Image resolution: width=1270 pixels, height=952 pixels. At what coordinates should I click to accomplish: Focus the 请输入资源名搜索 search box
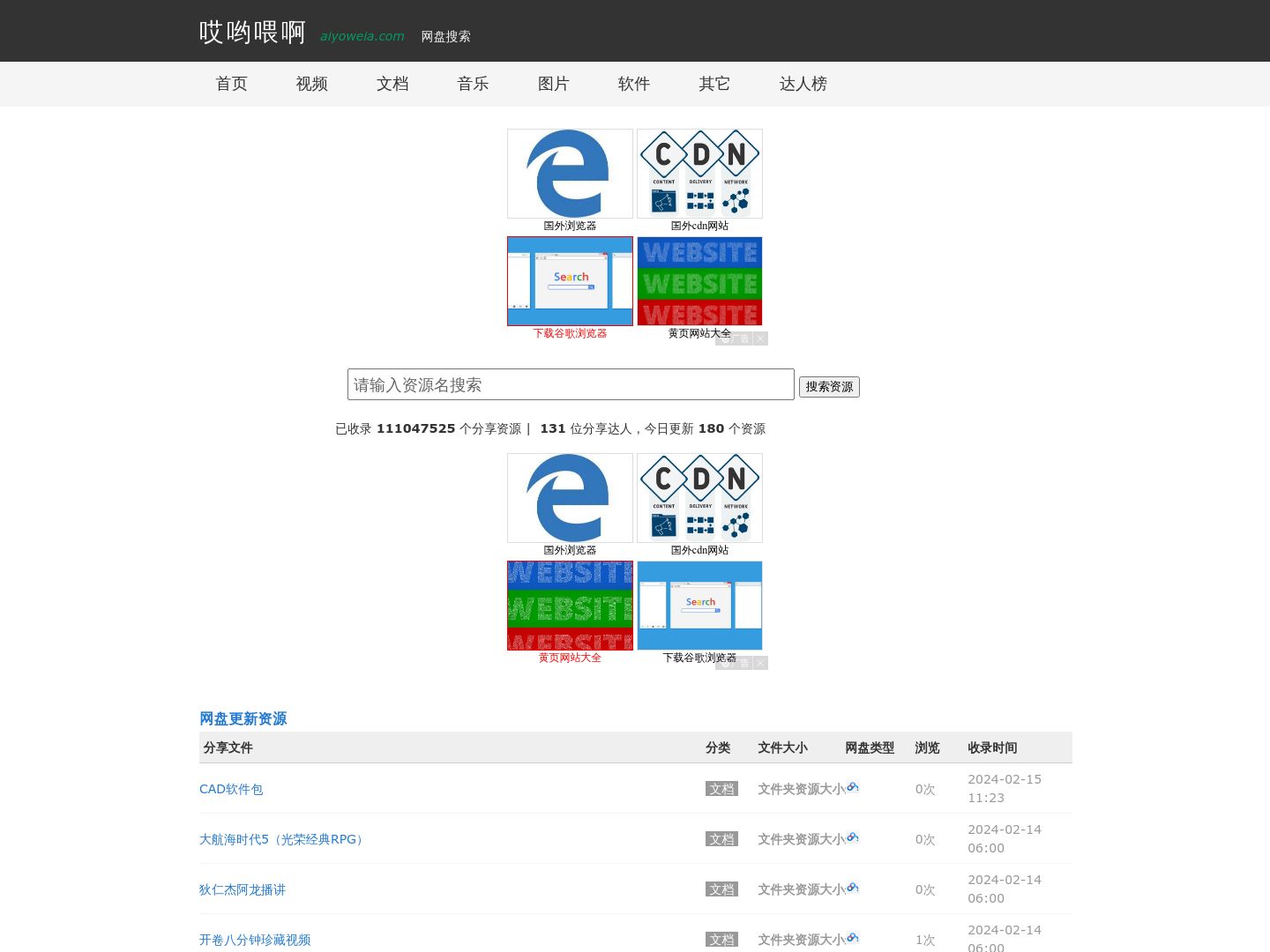[x=571, y=384]
